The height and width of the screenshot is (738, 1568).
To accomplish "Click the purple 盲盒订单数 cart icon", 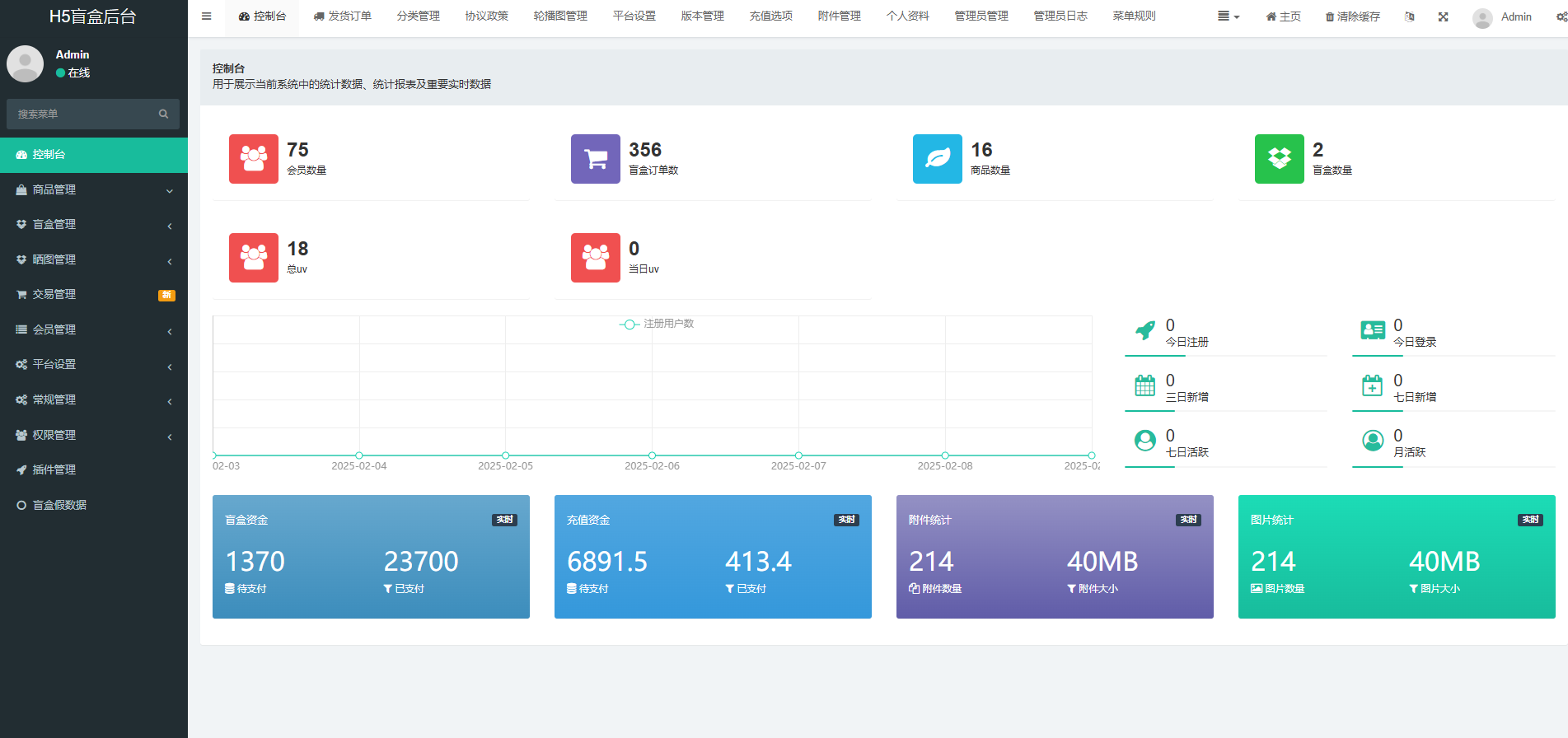I will click(x=595, y=159).
